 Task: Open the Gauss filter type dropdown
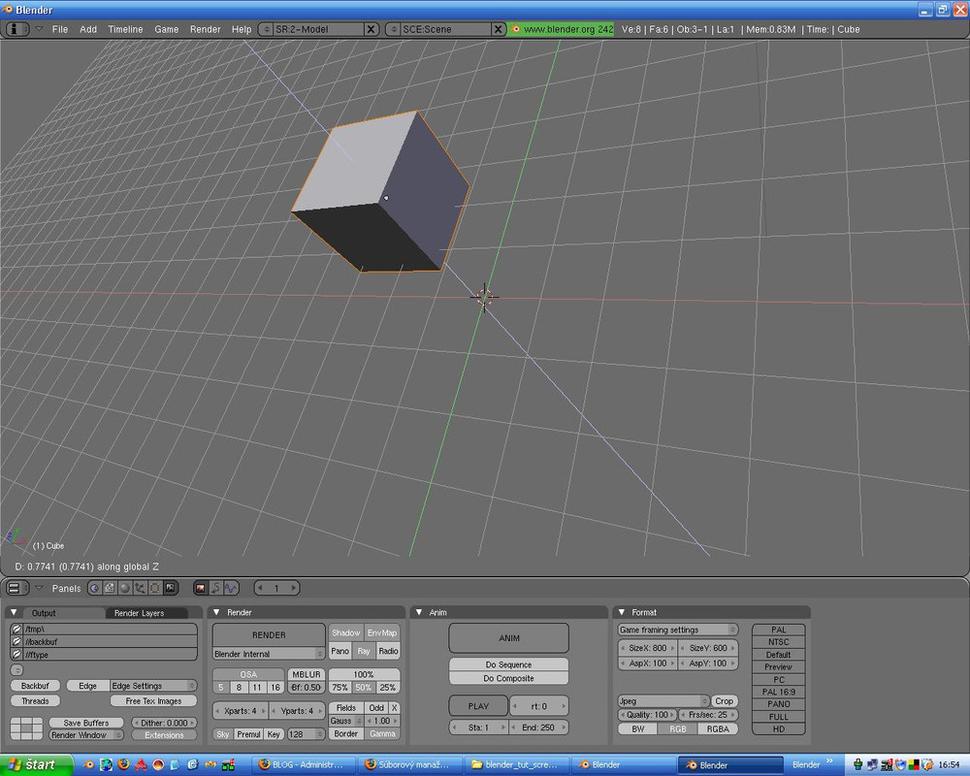(x=346, y=721)
